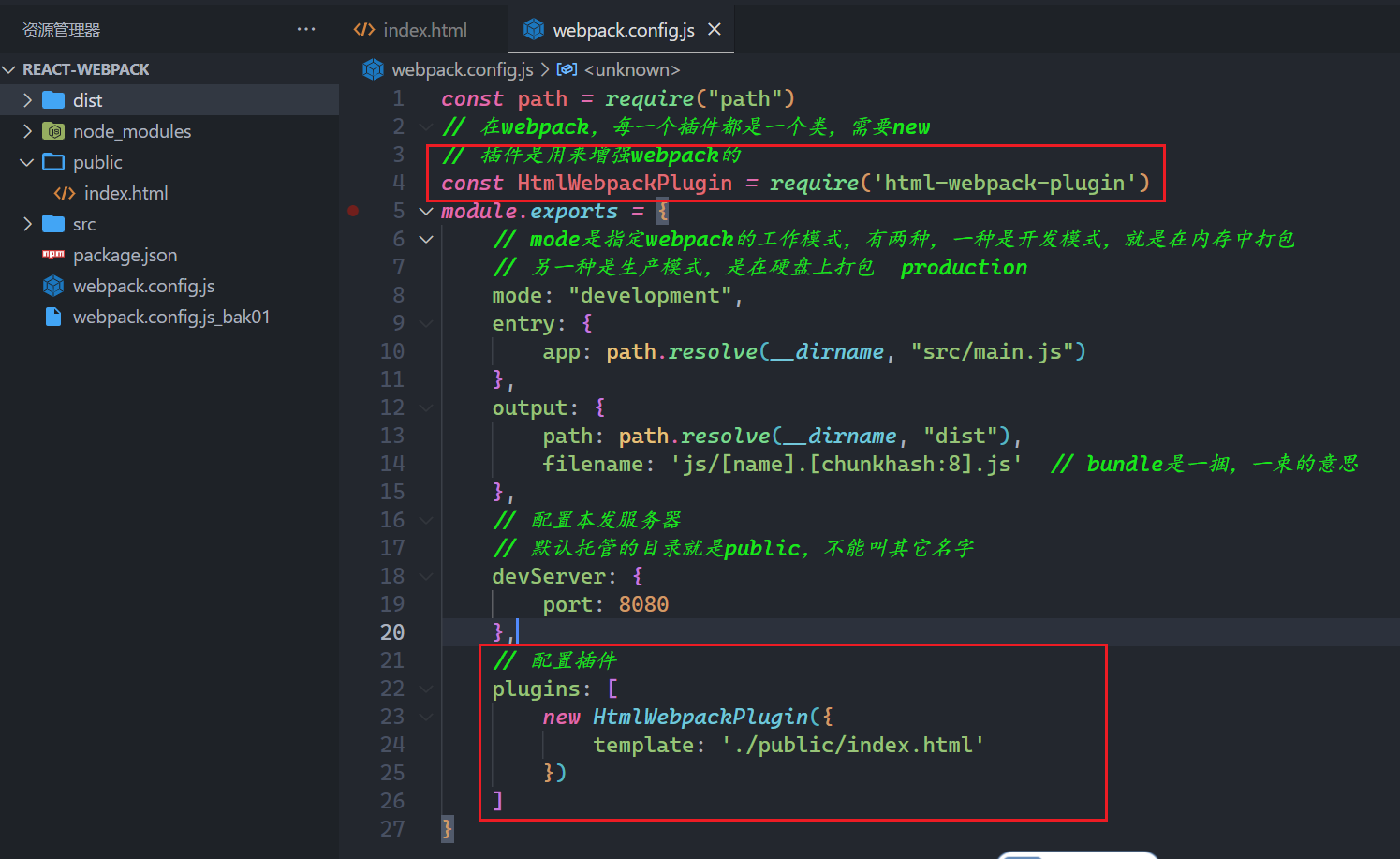Fold the plugins array at line 22

click(426, 689)
